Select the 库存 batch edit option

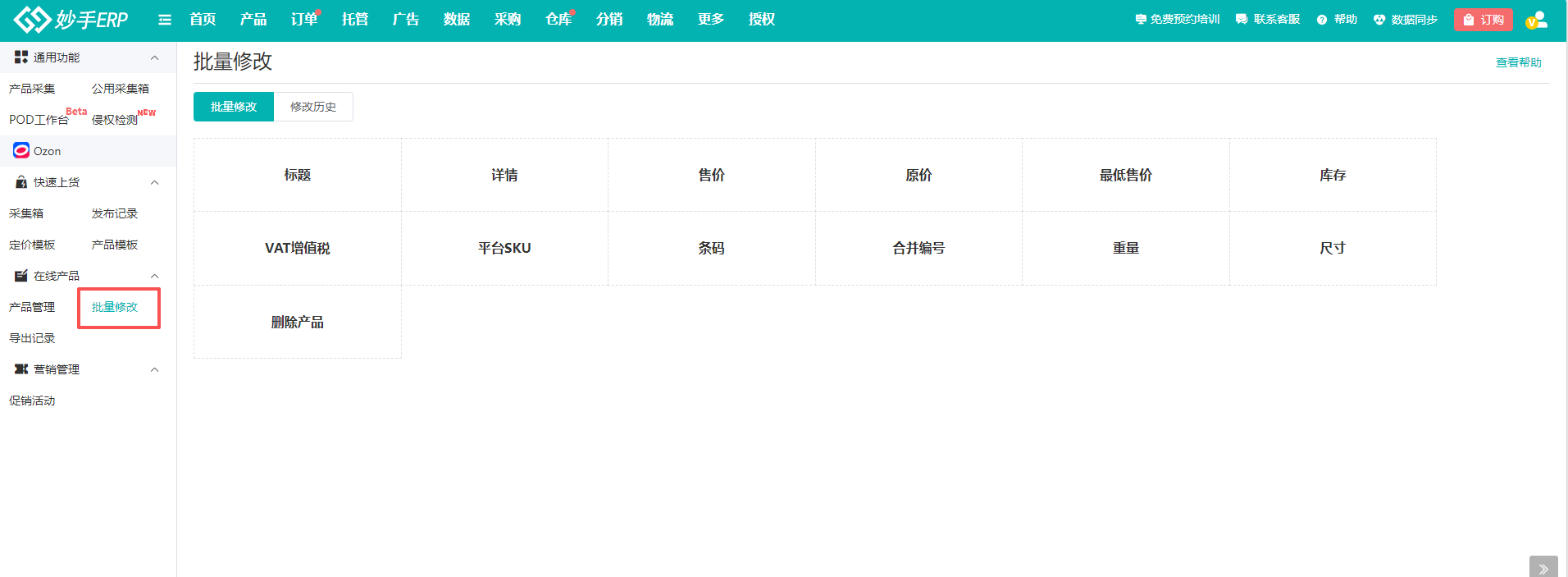point(1333,175)
